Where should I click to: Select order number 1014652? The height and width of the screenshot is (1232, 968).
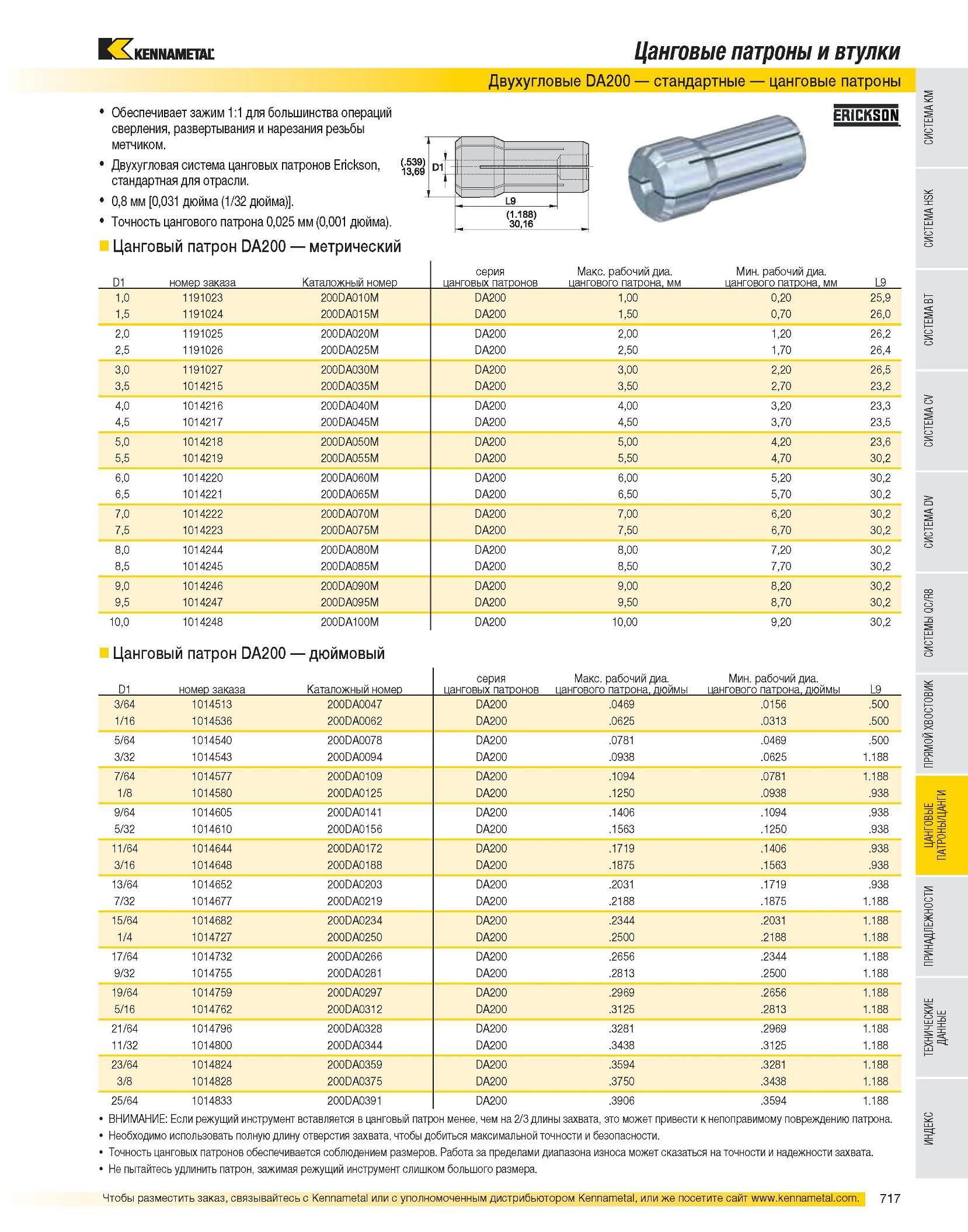coord(211,885)
